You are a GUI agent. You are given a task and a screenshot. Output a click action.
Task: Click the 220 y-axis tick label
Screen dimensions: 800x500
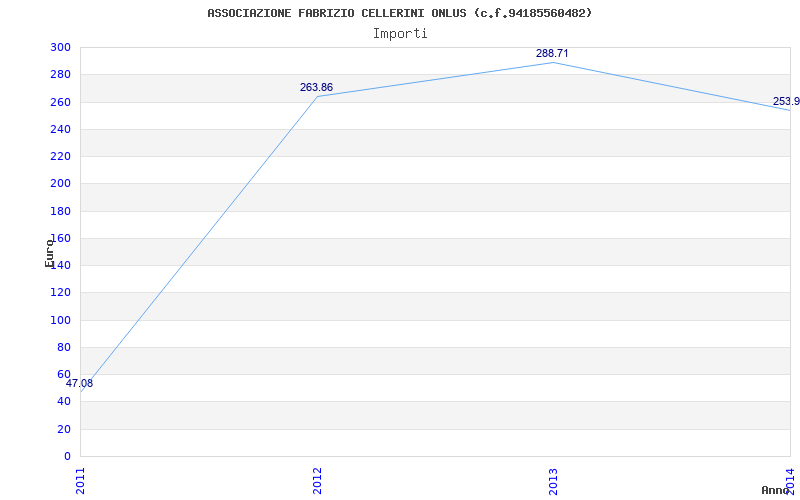[x=60, y=156]
